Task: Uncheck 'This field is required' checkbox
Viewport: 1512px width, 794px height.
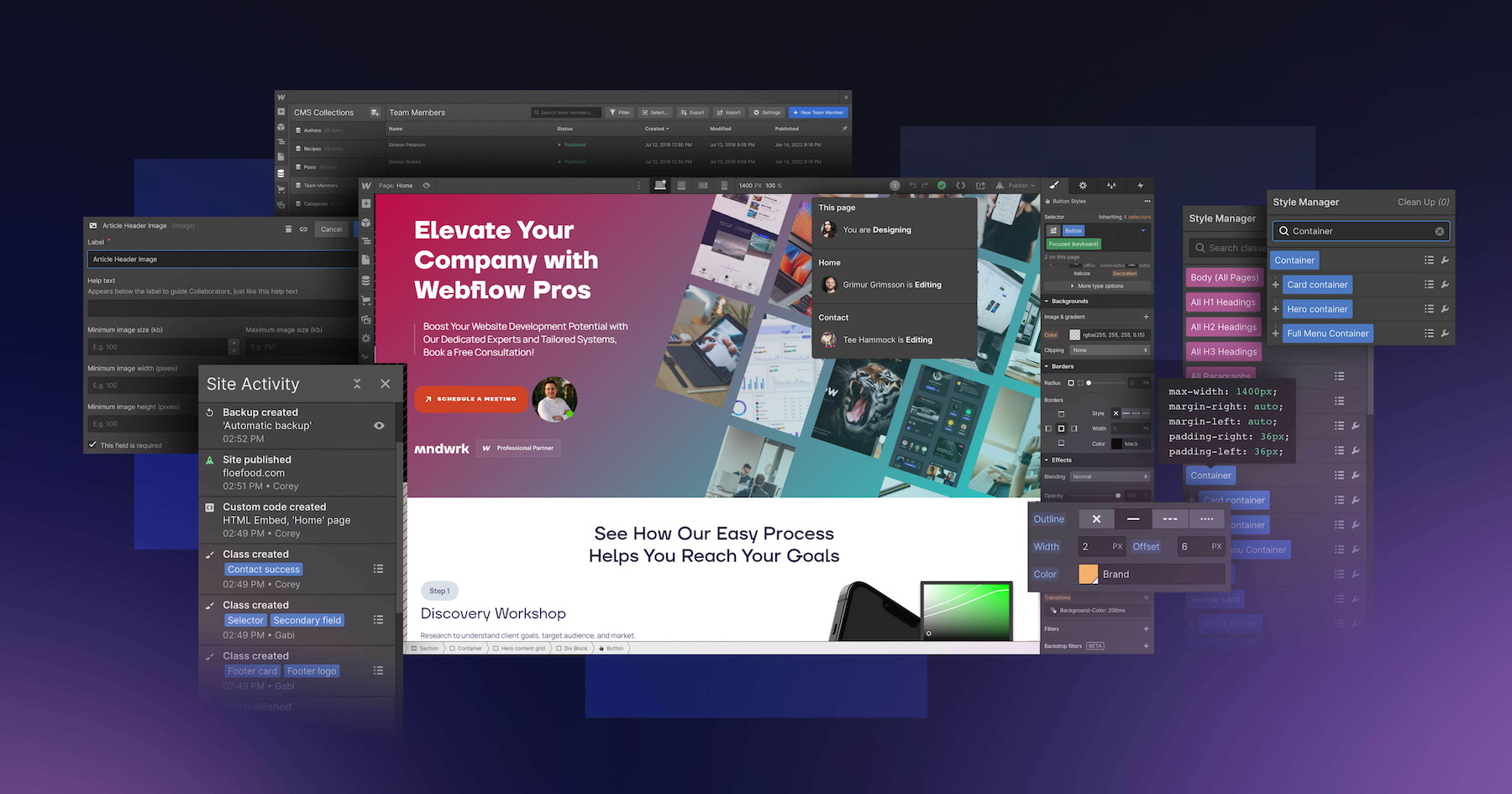Action: pyautogui.click(x=92, y=444)
